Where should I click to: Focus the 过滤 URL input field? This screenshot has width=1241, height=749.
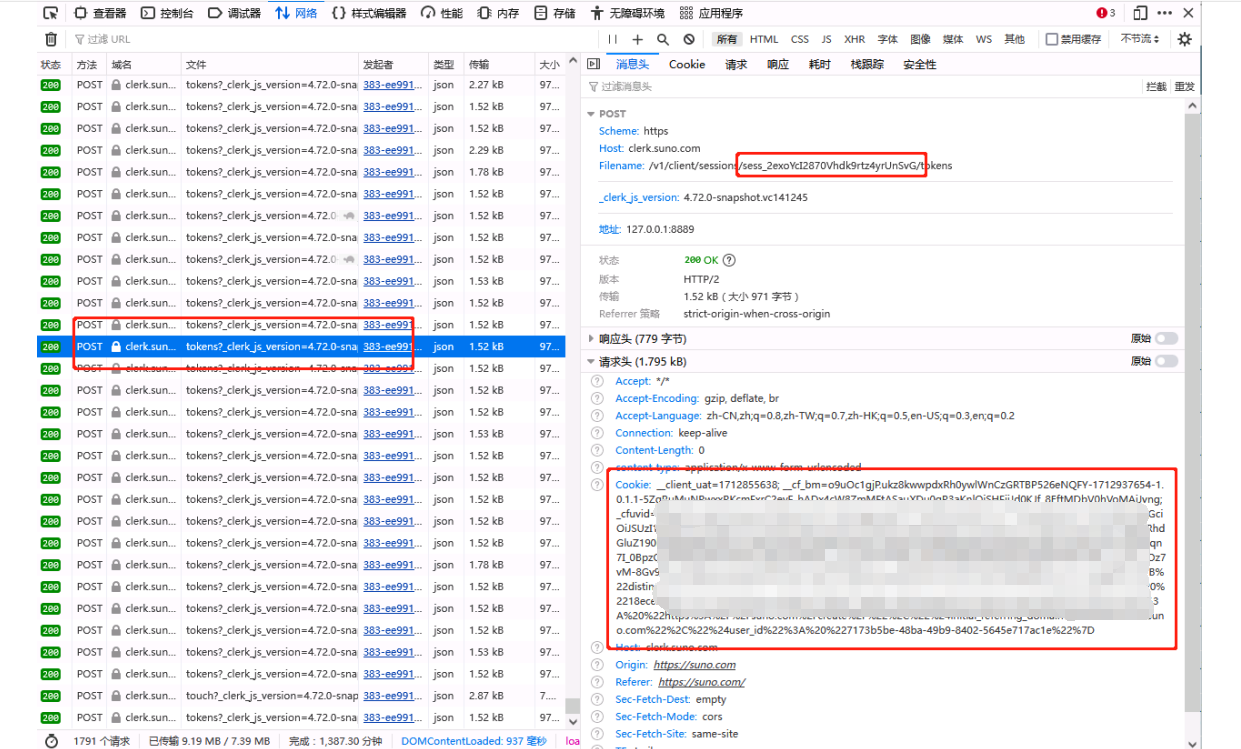336,39
